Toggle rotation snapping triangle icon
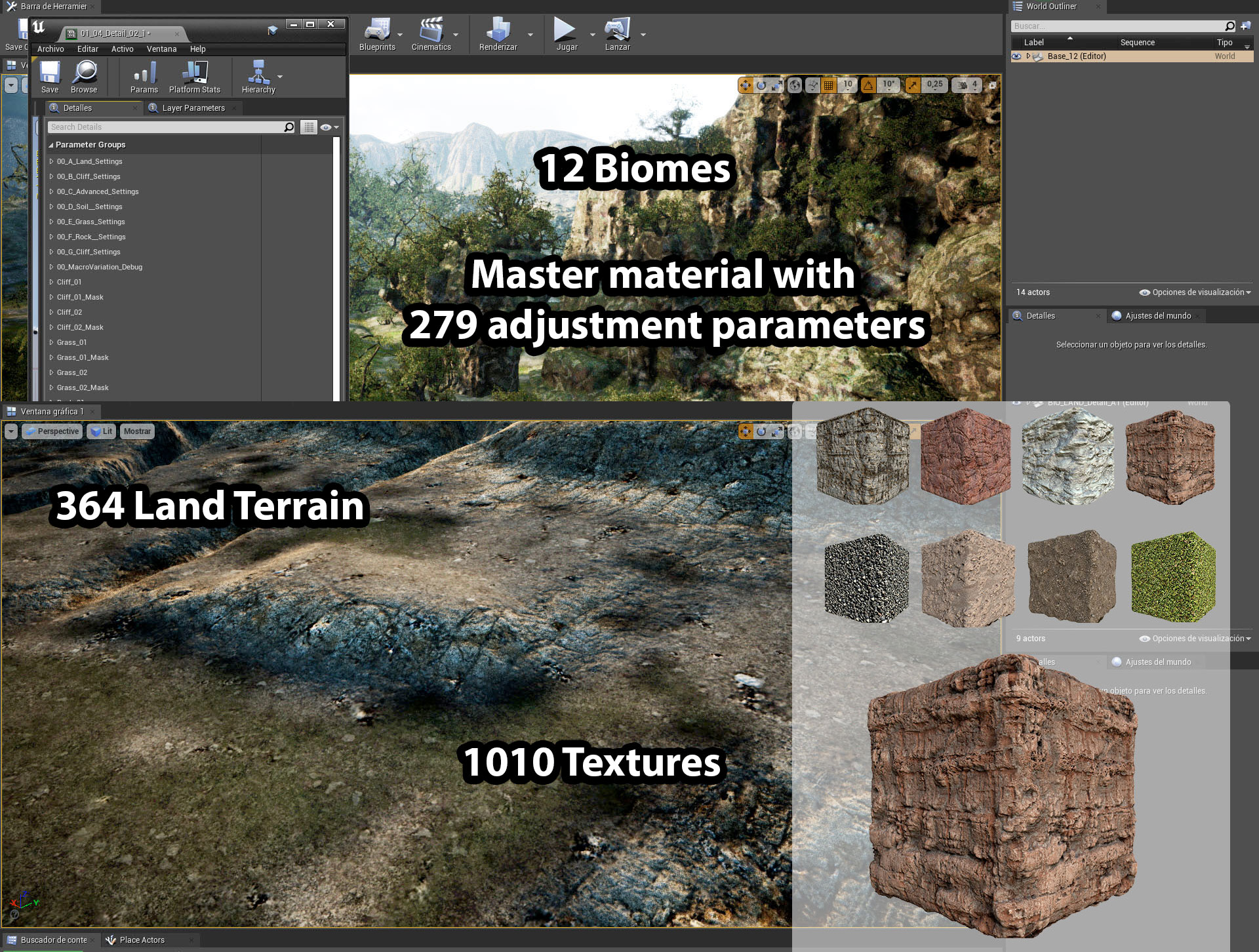 click(868, 85)
